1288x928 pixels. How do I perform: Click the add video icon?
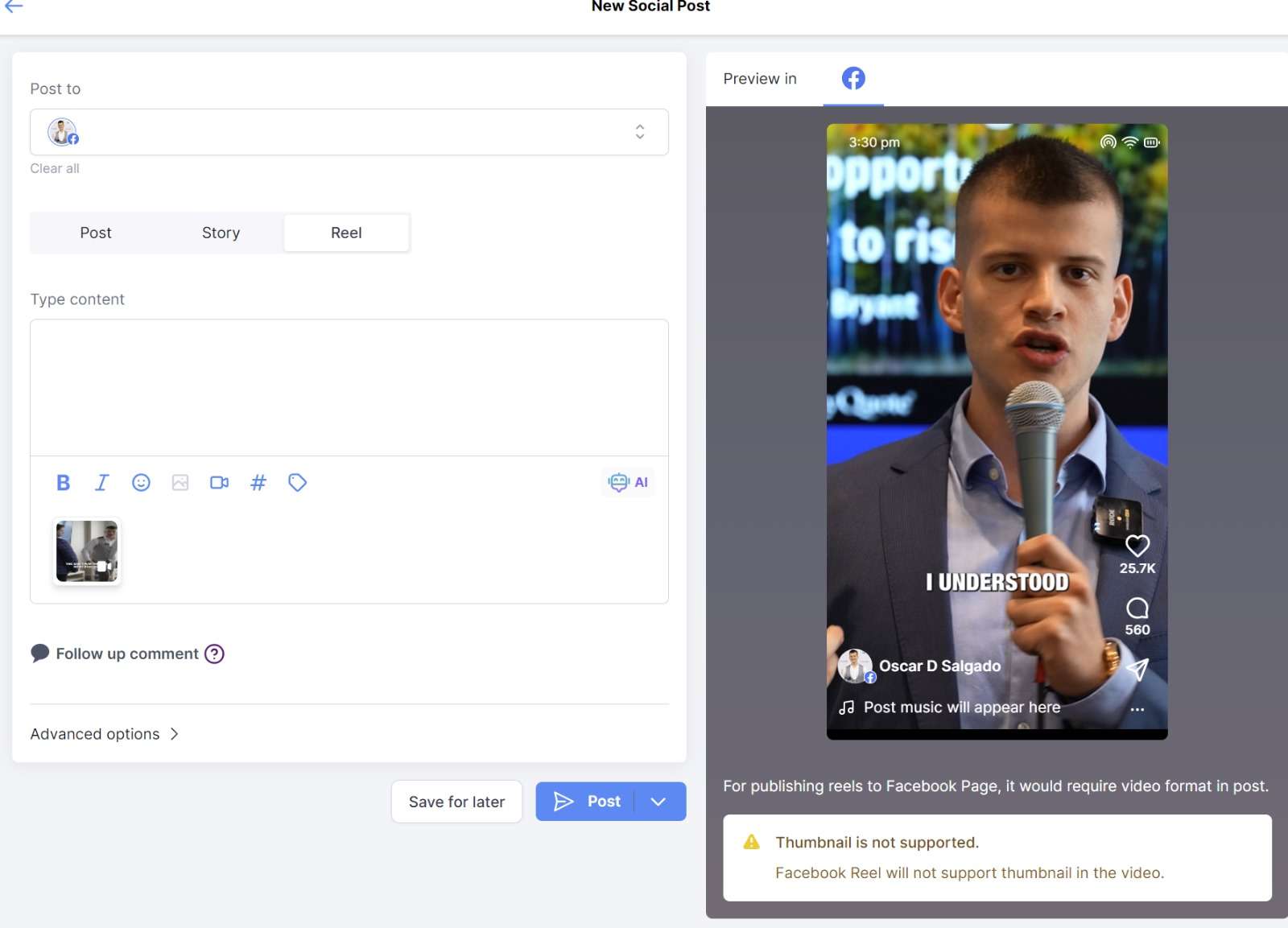[x=219, y=483]
